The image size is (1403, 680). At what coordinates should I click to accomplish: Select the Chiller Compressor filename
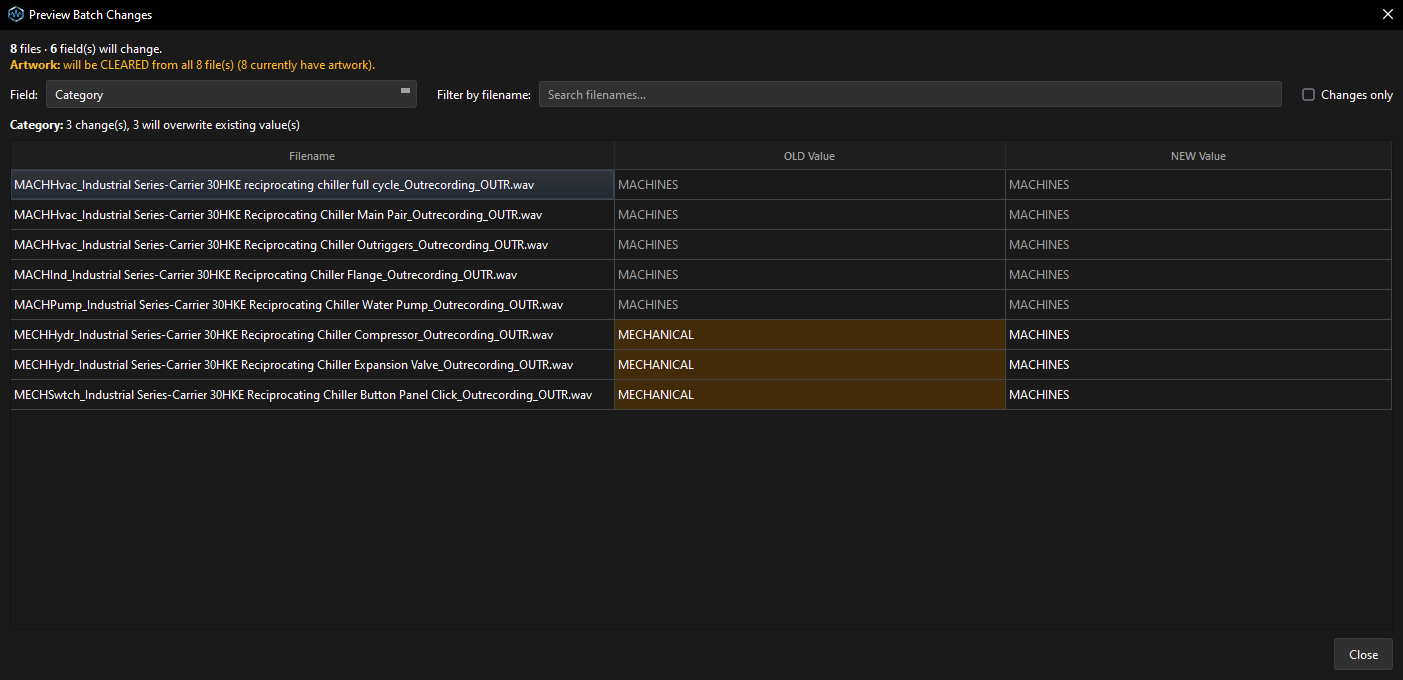click(312, 335)
